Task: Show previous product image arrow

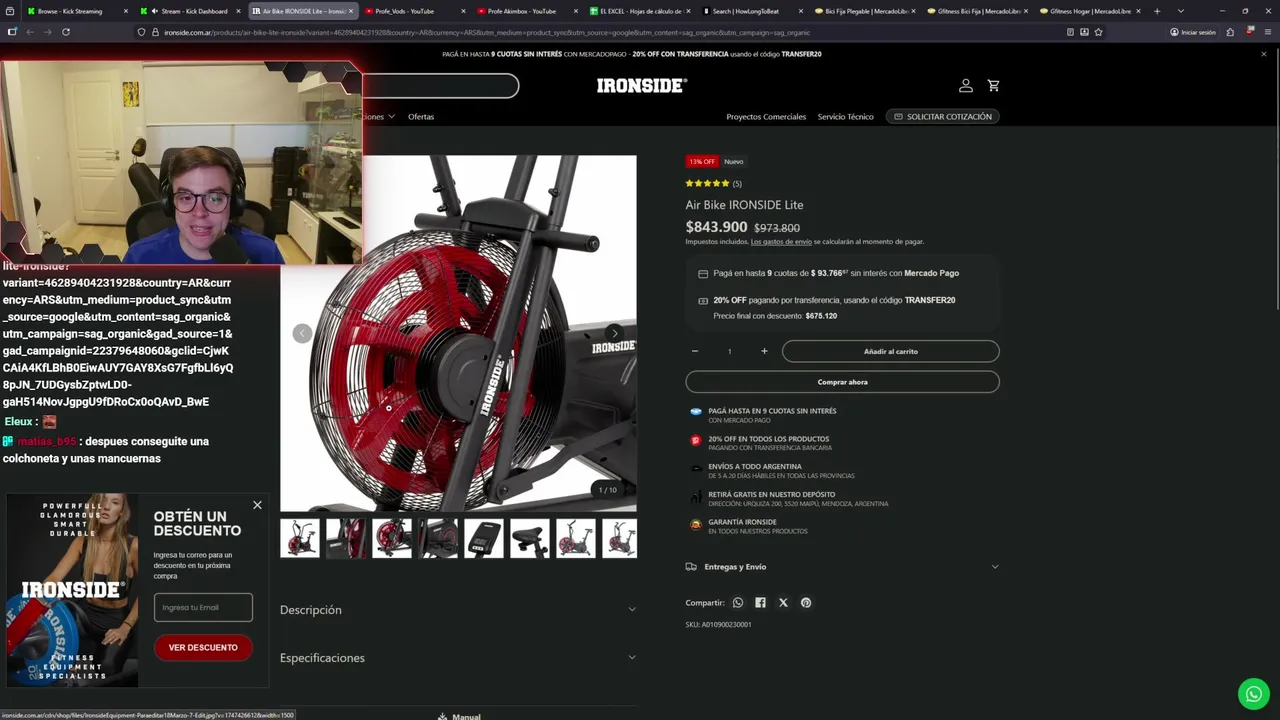Action: pyautogui.click(x=302, y=334)
